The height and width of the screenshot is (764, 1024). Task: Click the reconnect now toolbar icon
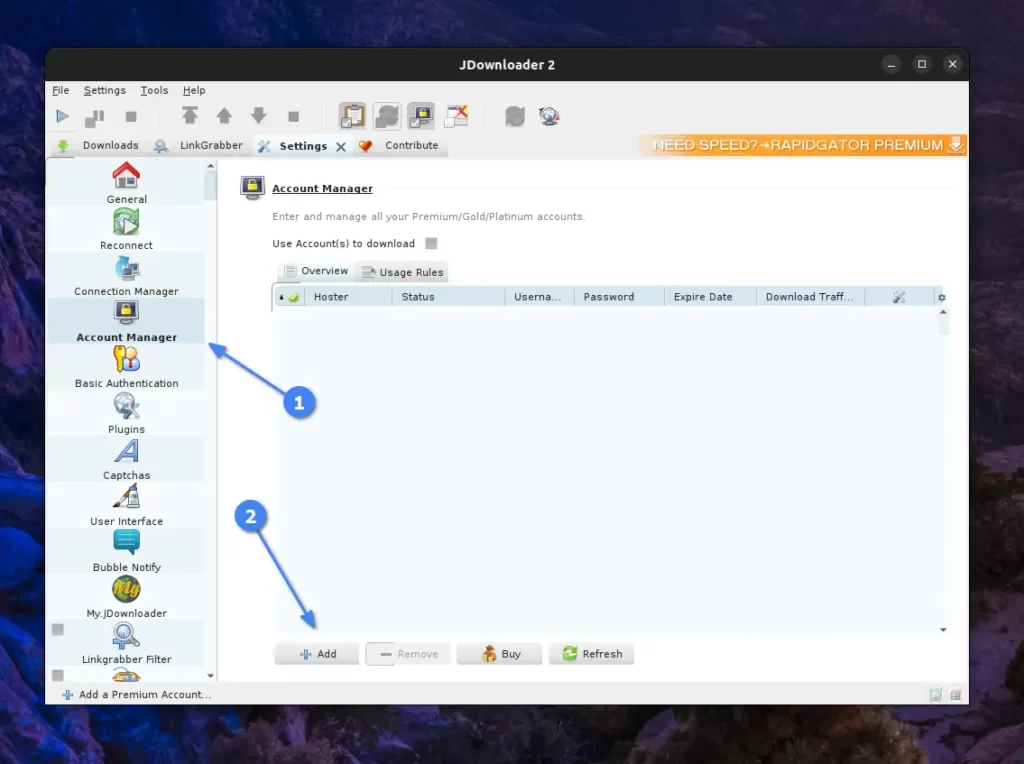point(515,117)
